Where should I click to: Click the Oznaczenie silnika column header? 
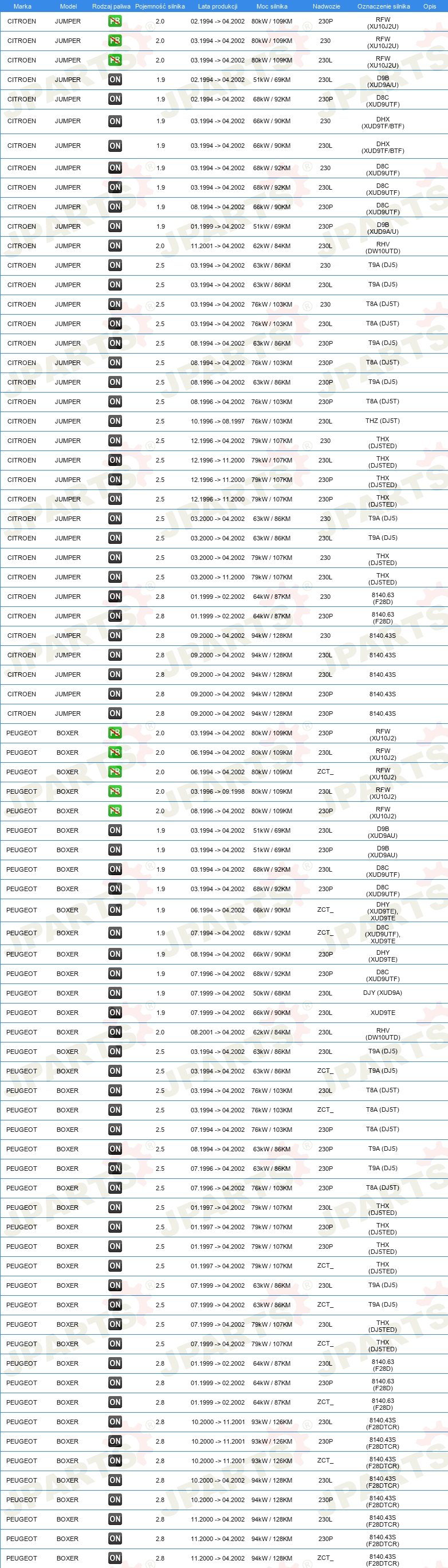383,6
